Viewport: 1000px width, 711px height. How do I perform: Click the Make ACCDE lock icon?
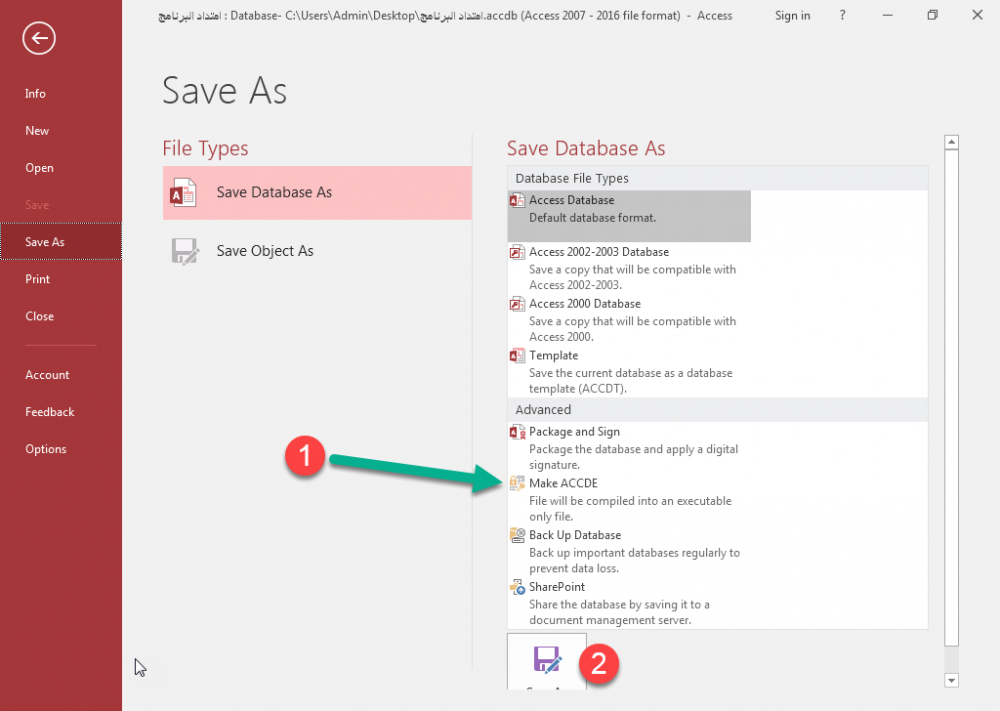[517, 484]
